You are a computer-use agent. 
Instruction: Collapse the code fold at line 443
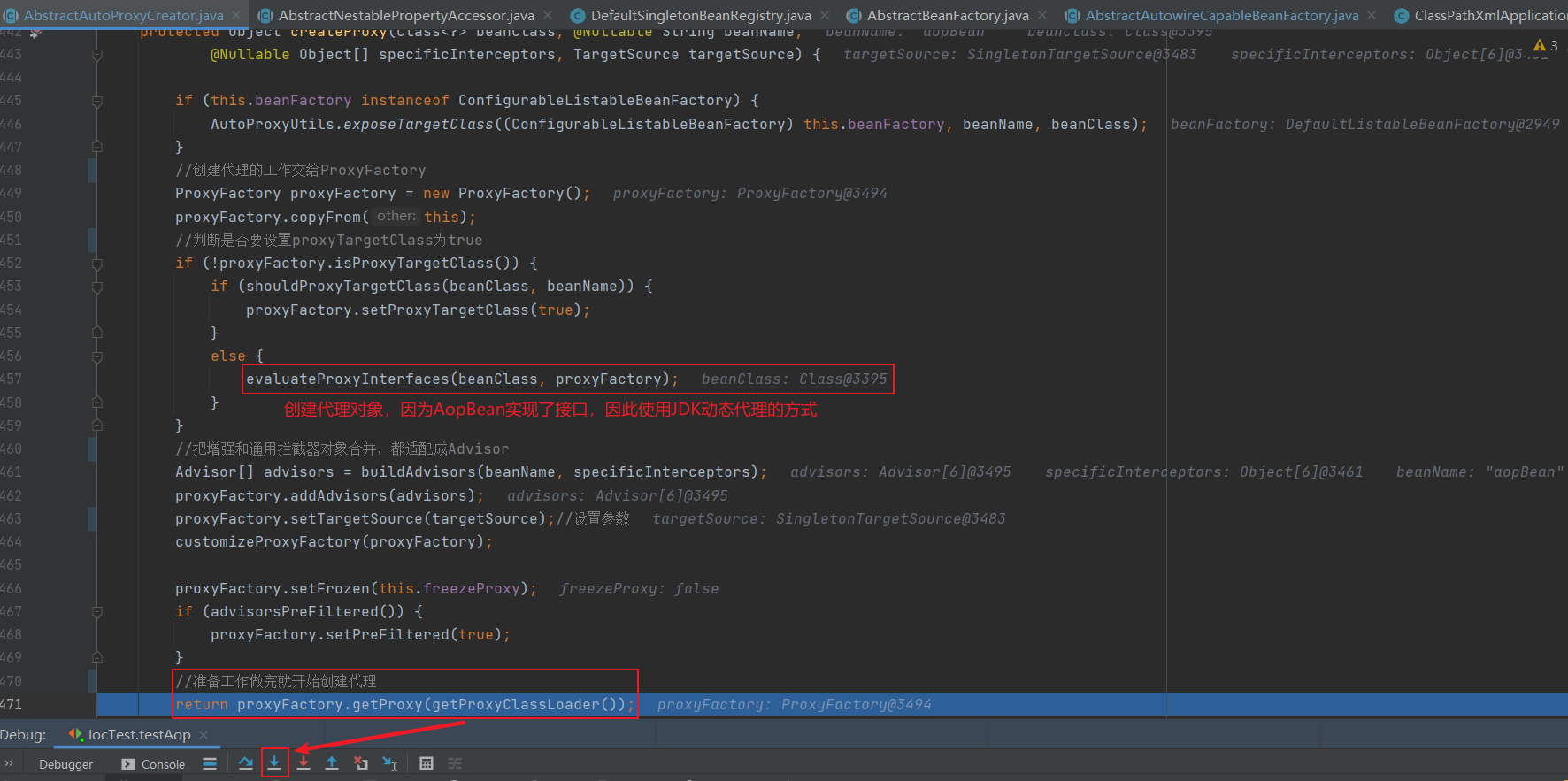97,55
